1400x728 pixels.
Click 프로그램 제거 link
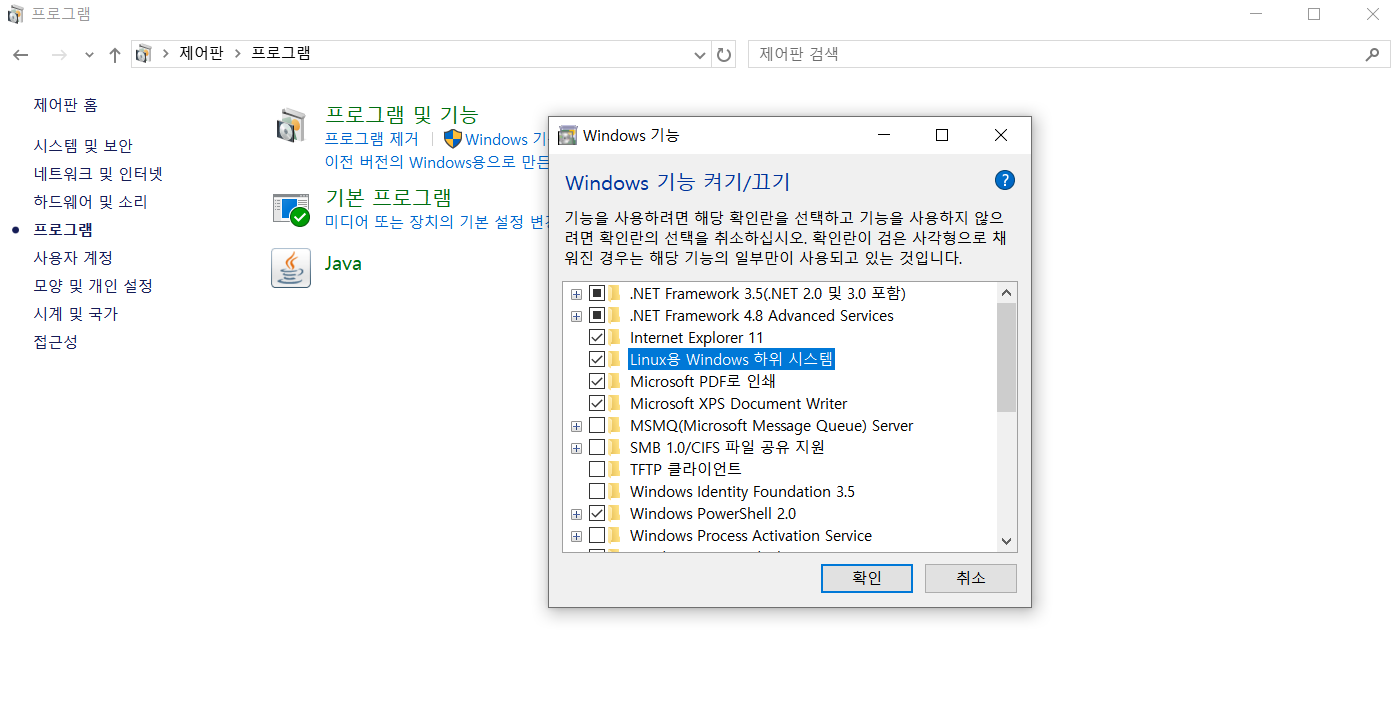pyautogui.click(x=372, y=139)
